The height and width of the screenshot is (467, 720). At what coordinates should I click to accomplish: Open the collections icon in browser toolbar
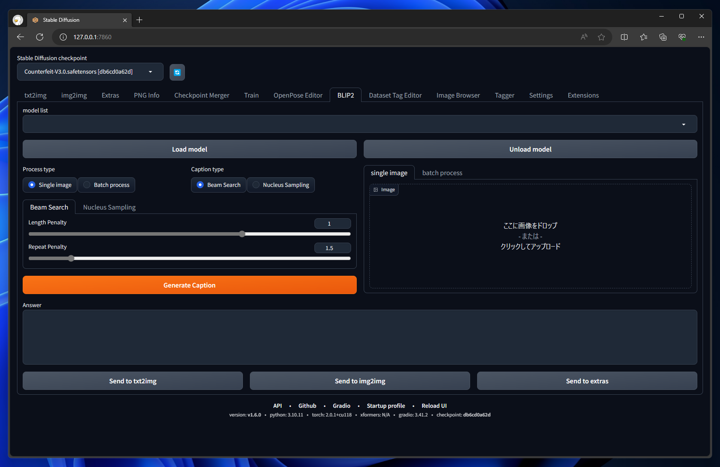coord(663,37)
